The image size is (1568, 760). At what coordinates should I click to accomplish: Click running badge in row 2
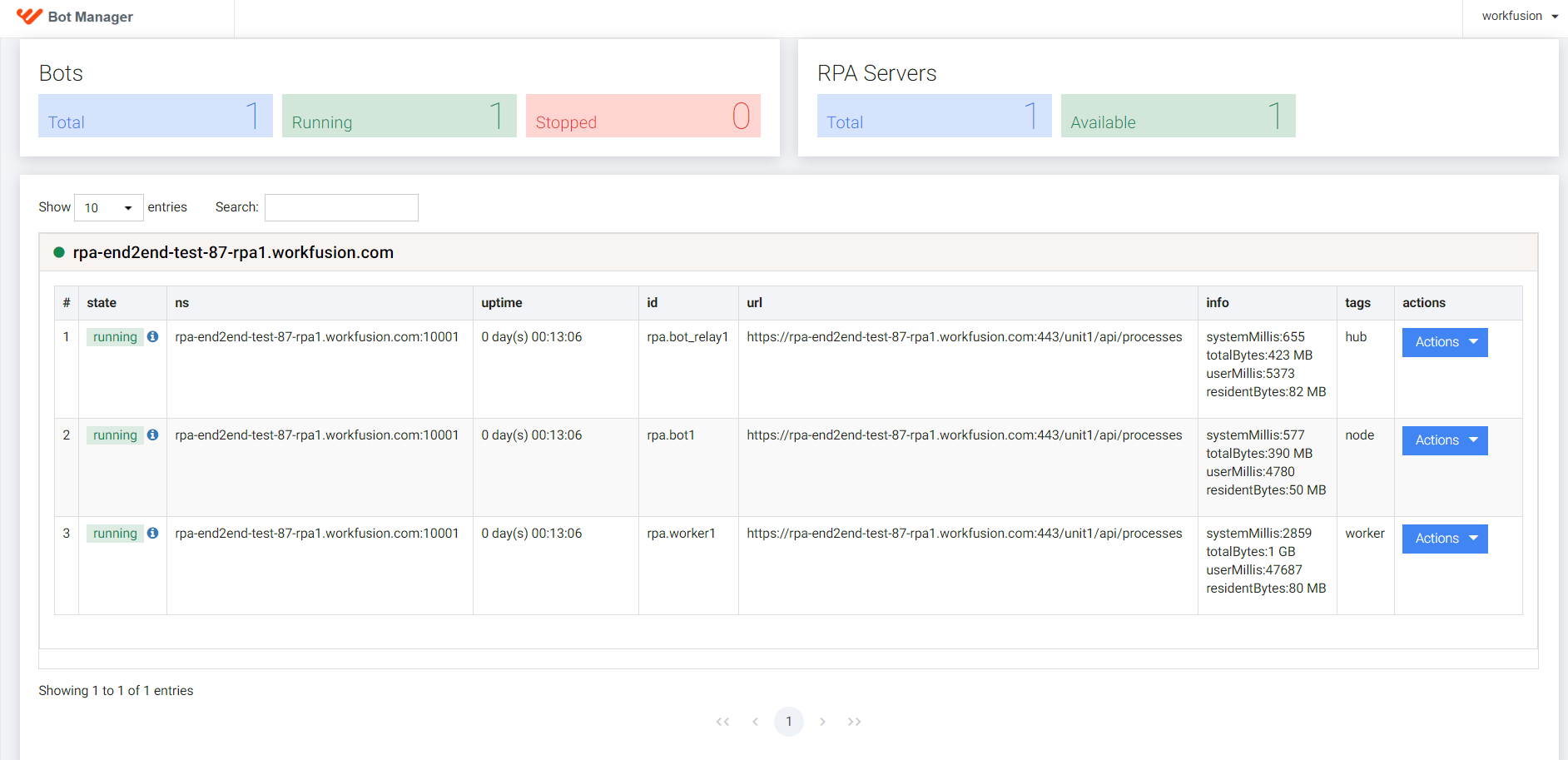(115, 435)
